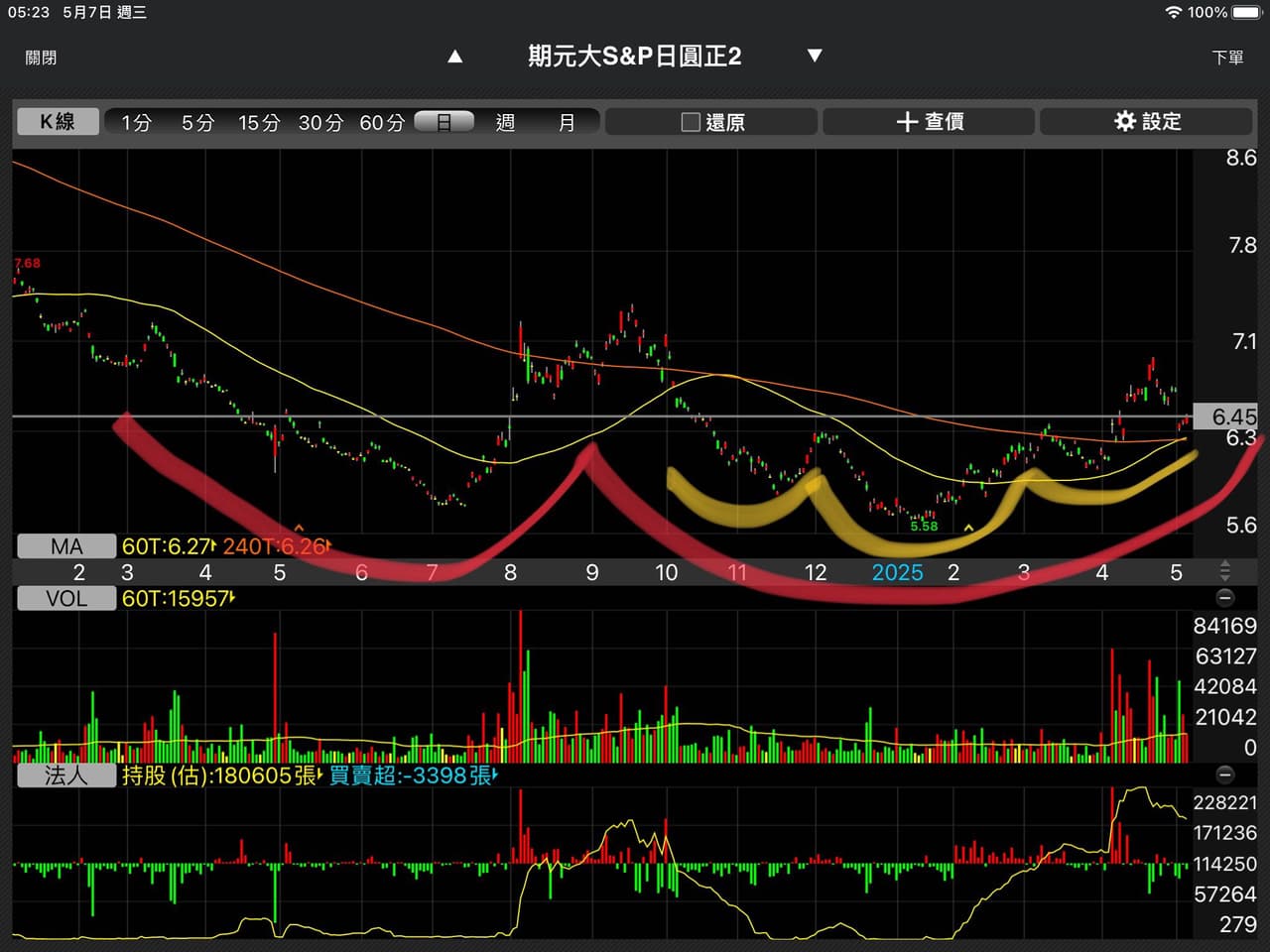
Task: Open the MA indicator selector
Action: 66,546
